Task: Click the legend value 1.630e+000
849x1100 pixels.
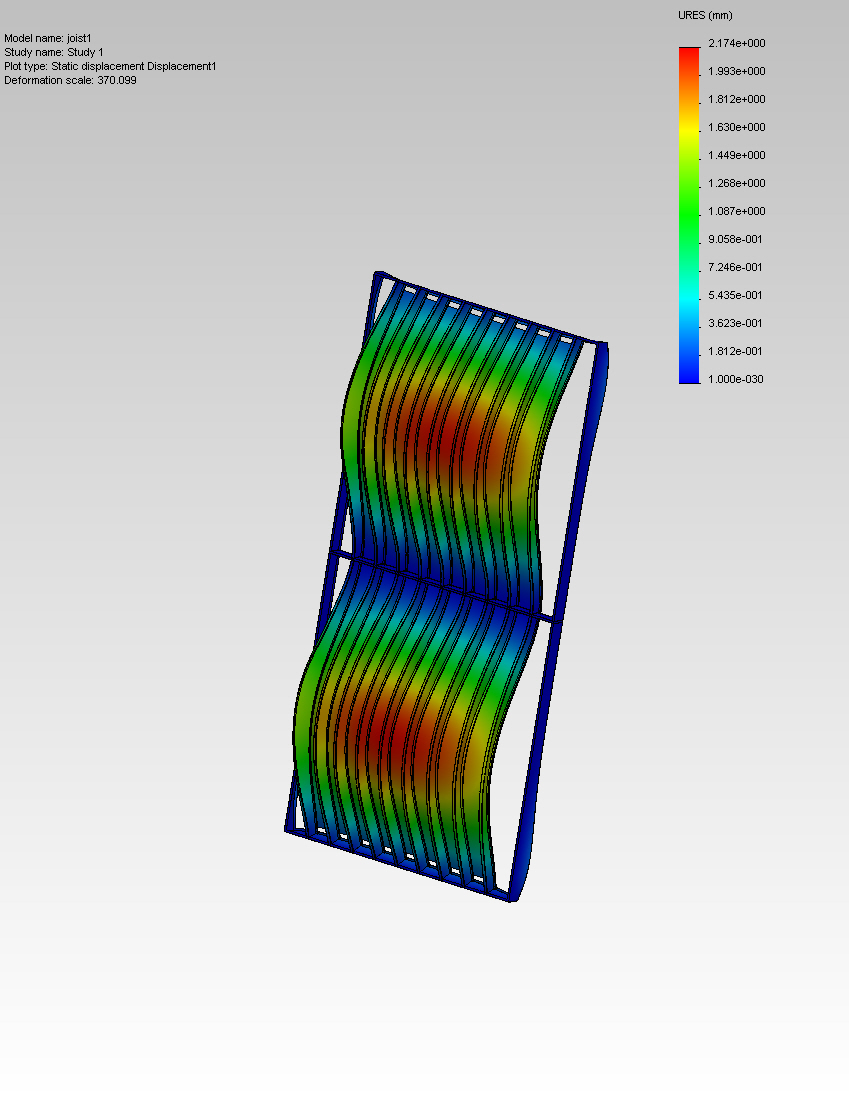Action: coord(737,128)
